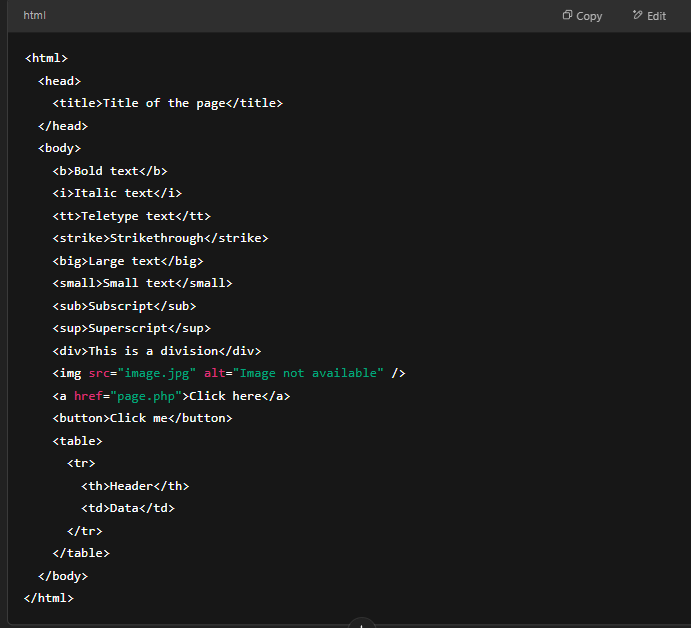Click the "Data" td code line
691x628 pixels.
point(128,508)
